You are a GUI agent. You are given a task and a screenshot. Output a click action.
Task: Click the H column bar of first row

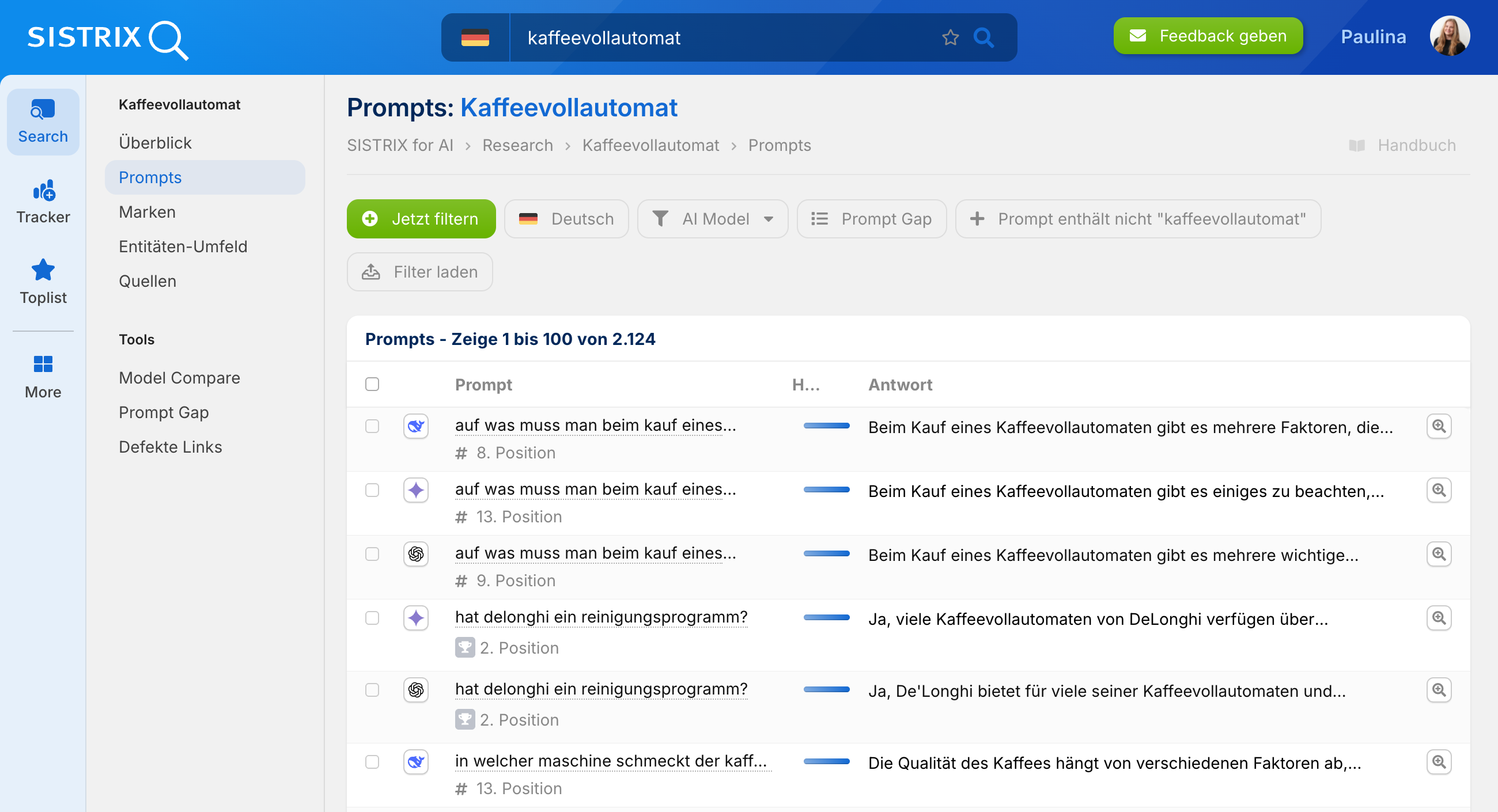(x=826, y=426)
